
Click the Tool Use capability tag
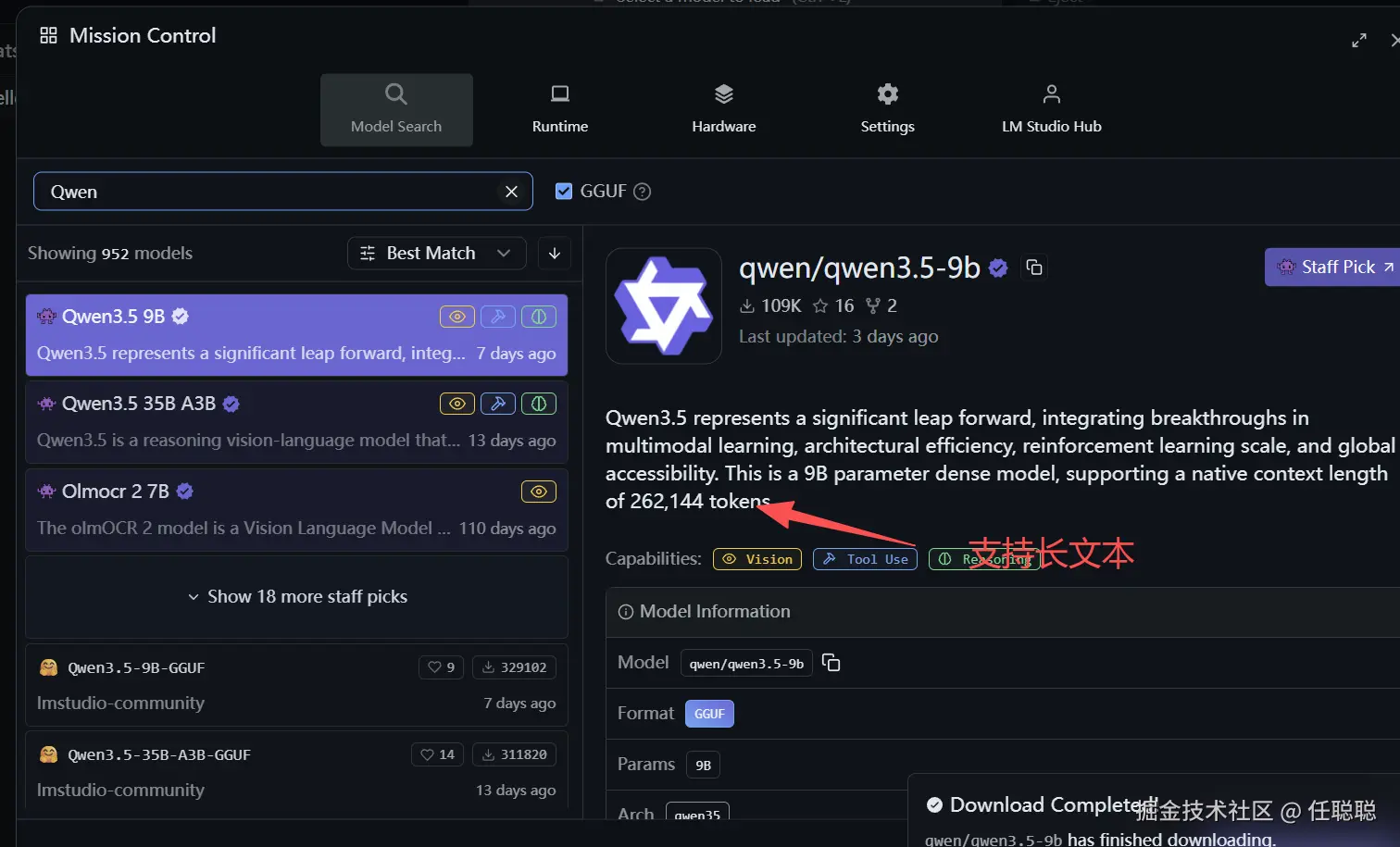tap(865, 559)
